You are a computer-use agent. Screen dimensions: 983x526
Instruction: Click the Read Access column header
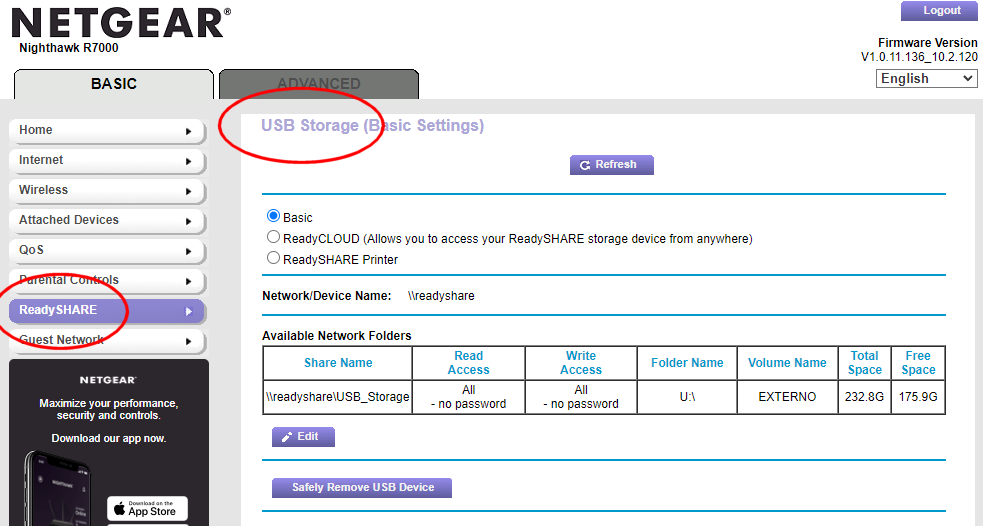point(468,363)
